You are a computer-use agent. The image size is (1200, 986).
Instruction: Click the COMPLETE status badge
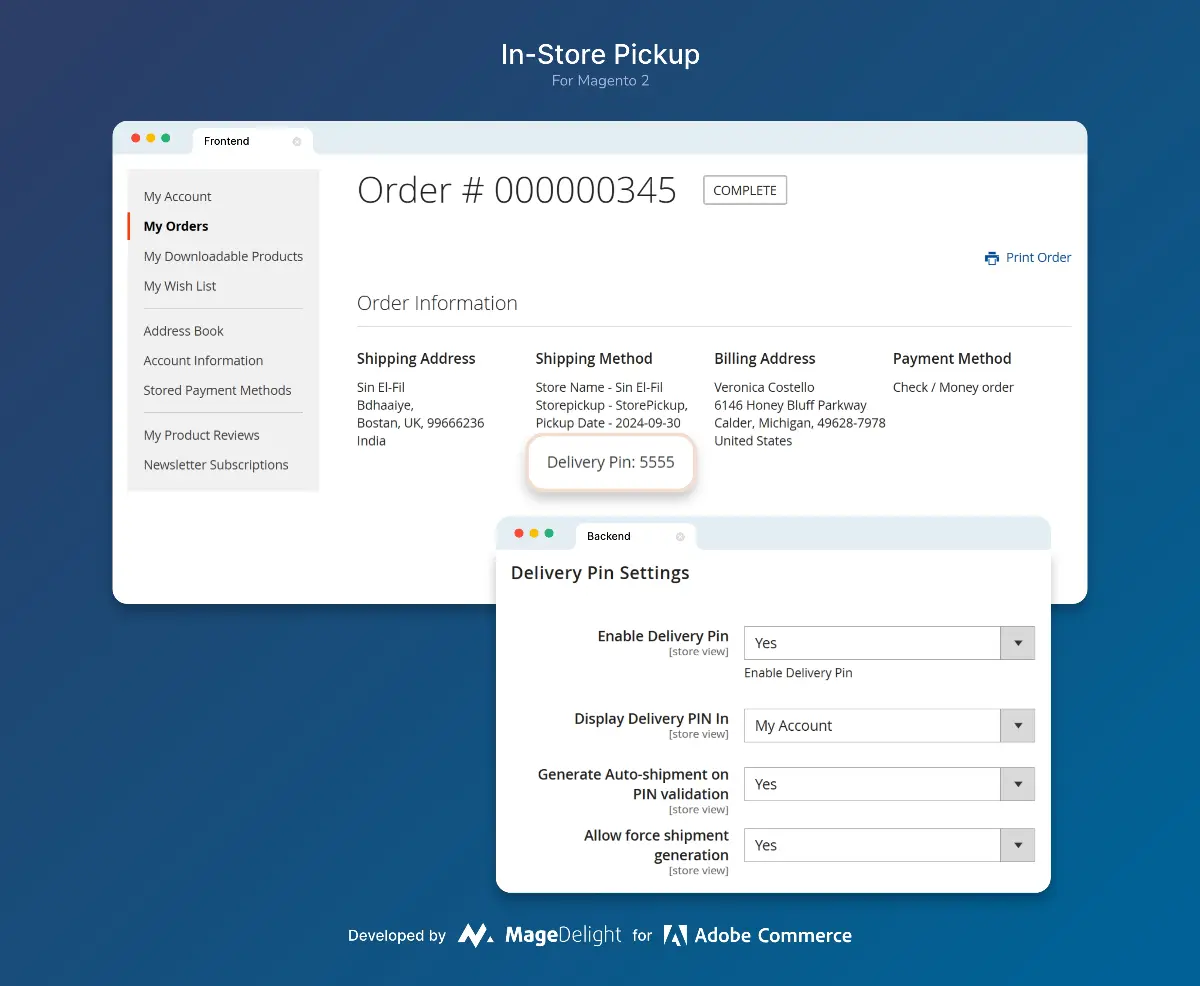(745, 190)
